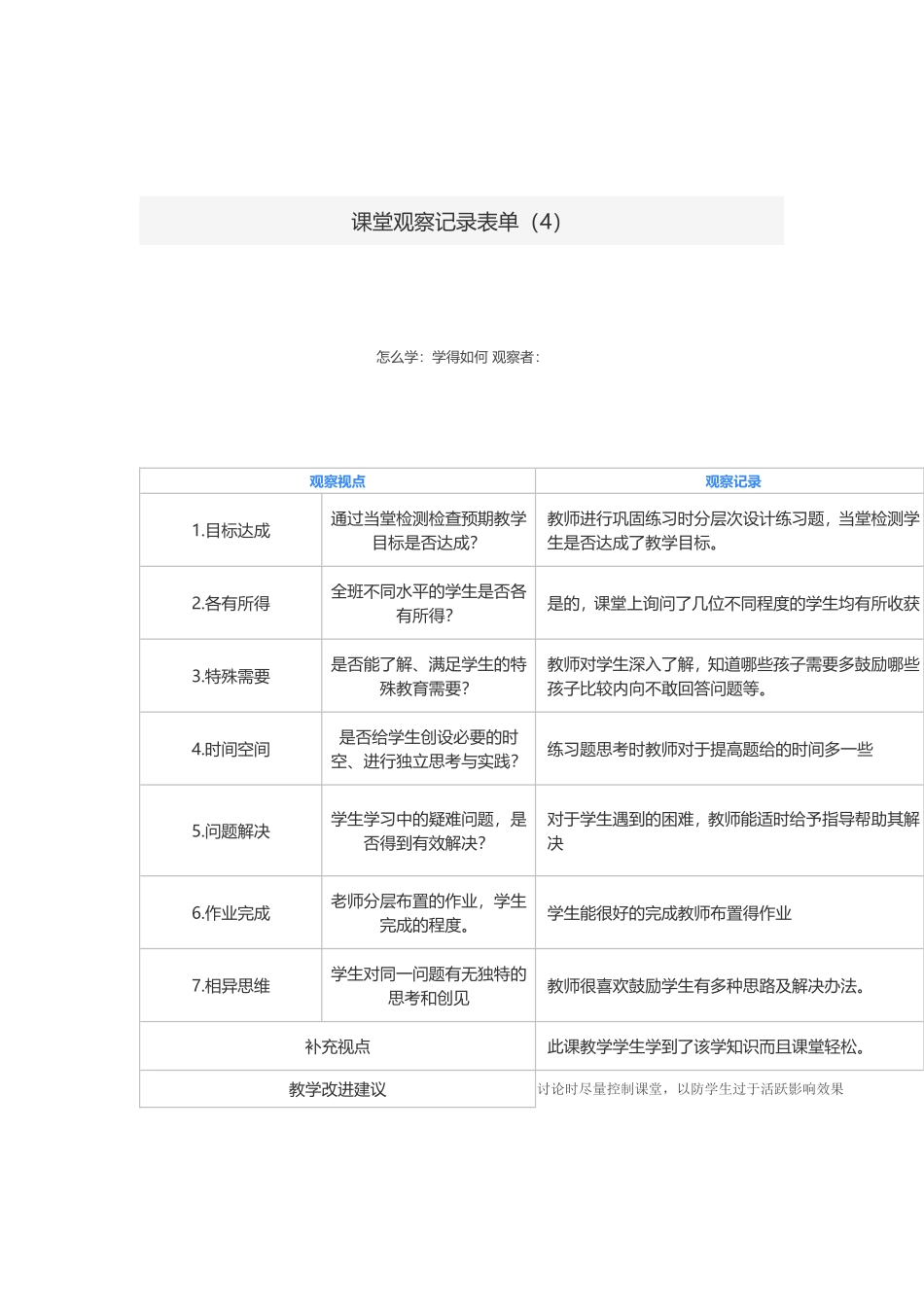Click the cell 学生学习中的疑难问题，是否得到有效解决?

429,830
